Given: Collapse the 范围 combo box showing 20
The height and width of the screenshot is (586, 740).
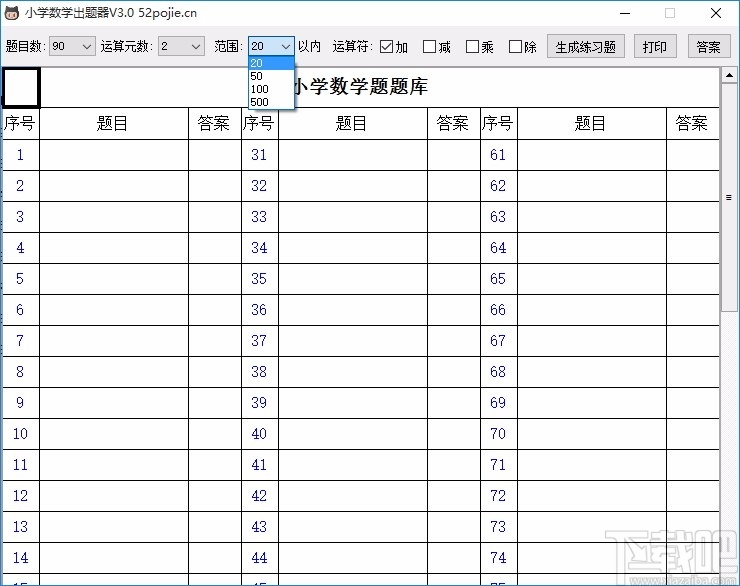Looking at the screenshot, I should 271,46.
